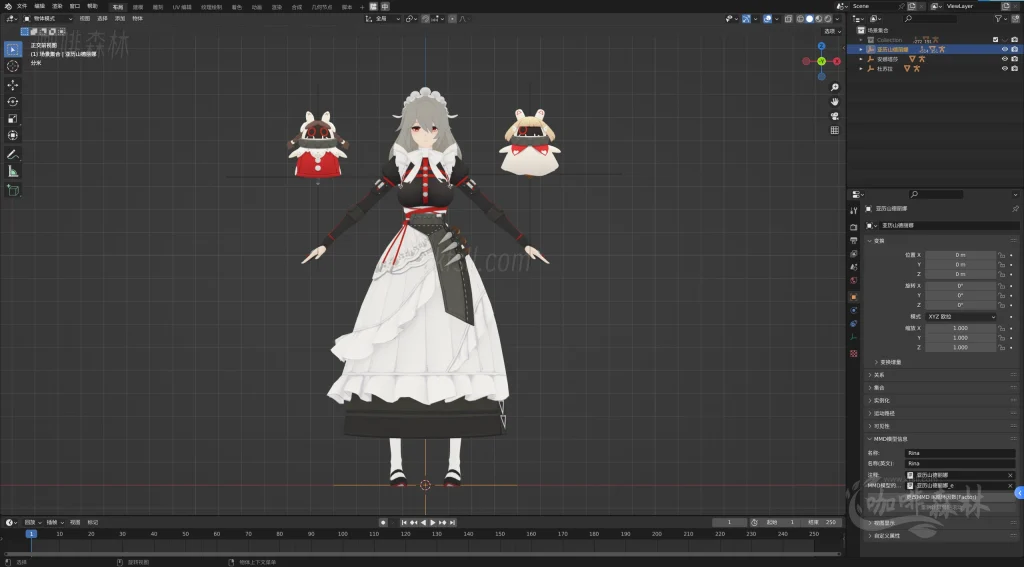Select the Annotate tool
1024x567 pixels.
[12, 155]
